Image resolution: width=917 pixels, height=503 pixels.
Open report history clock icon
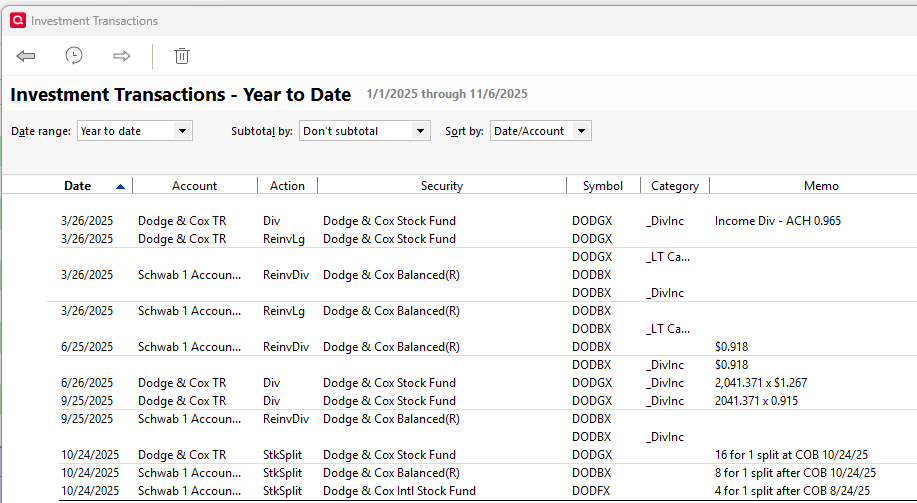tap(74, 56)
